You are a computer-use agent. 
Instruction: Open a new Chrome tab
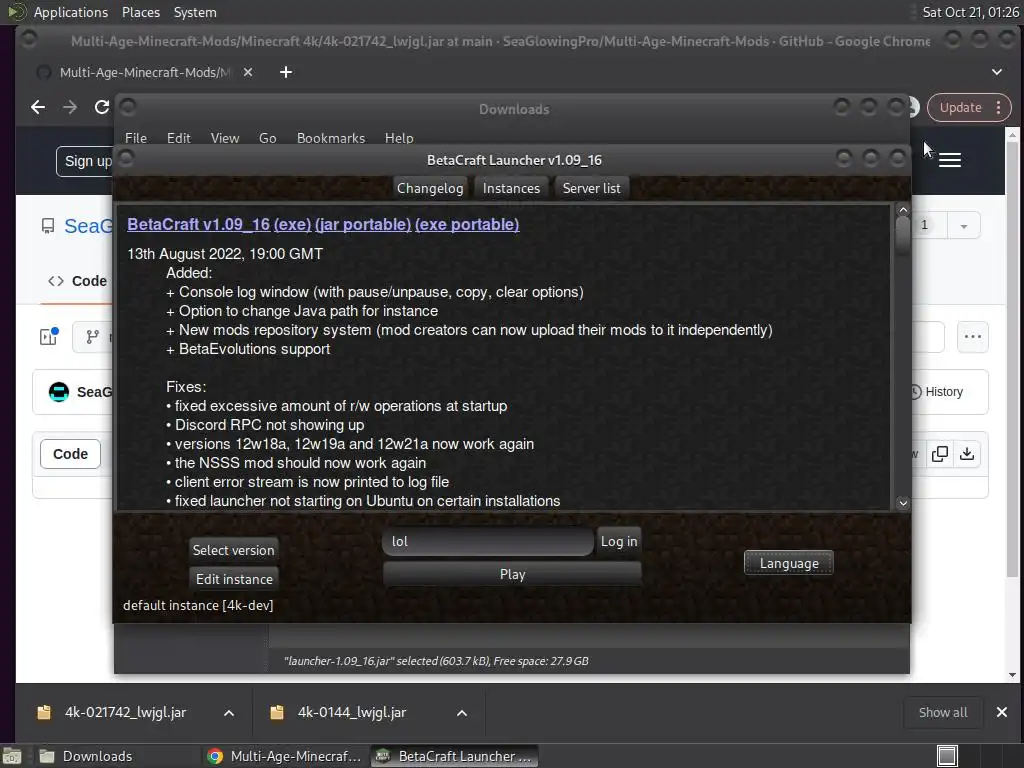pyautogui.click(x=286, y=72)
